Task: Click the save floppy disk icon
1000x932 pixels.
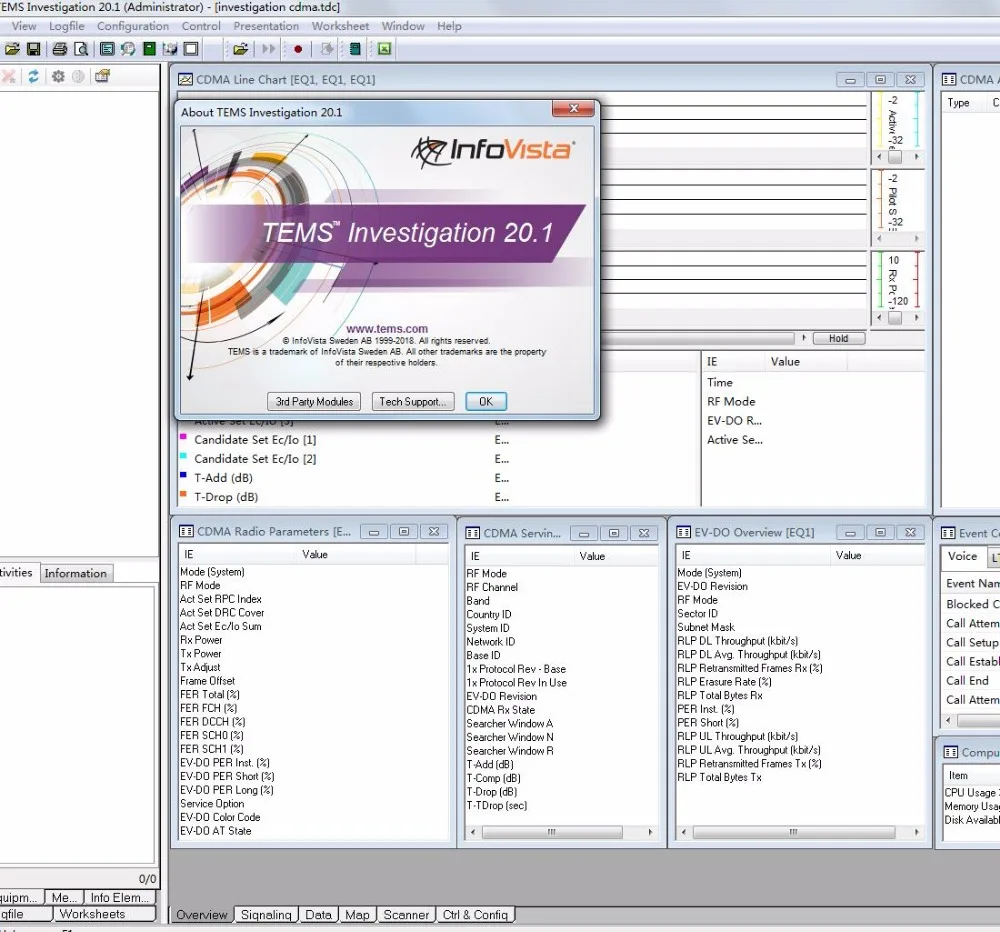Action: (33, 49)
